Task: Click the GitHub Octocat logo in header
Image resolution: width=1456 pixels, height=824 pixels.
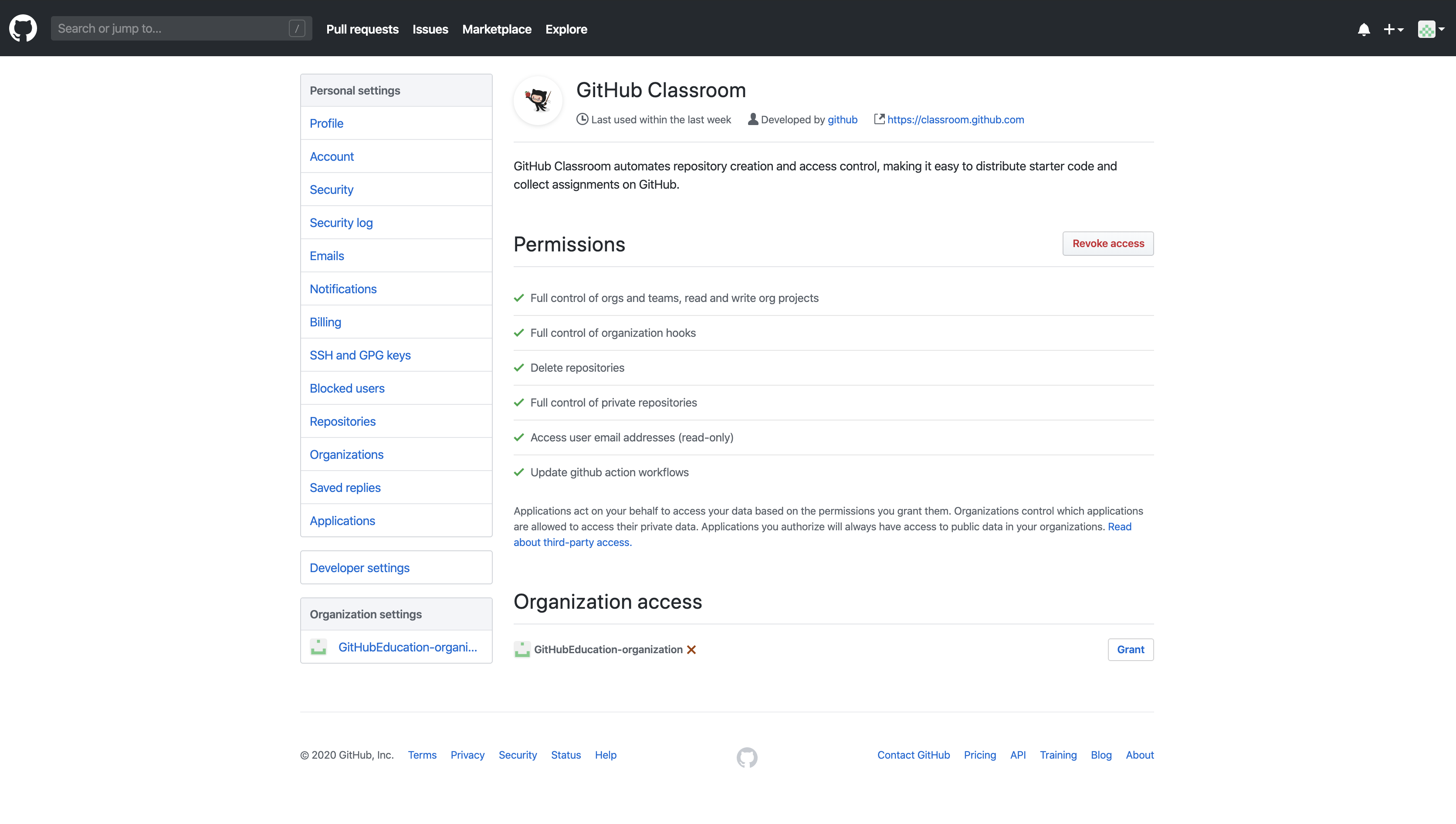Action: (23, 28)
